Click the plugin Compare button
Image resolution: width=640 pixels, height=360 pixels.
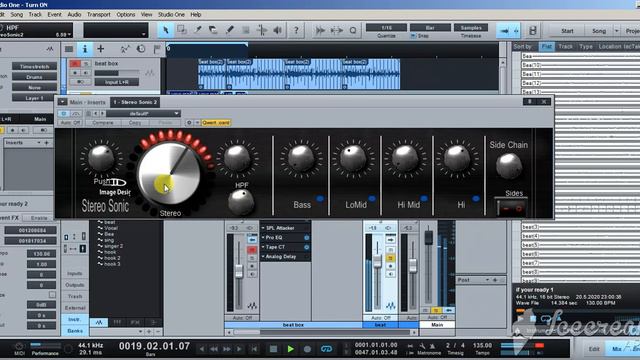coord(103,122)
